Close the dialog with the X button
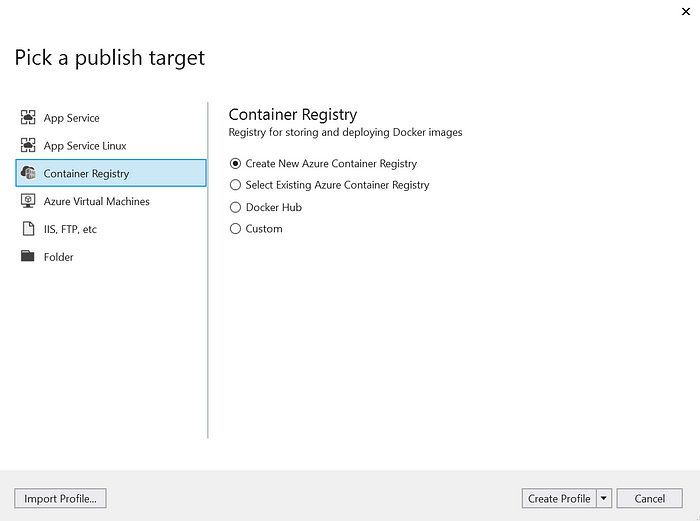The height and width of the screenshot is (521, 700). click(x=686, y=12)
